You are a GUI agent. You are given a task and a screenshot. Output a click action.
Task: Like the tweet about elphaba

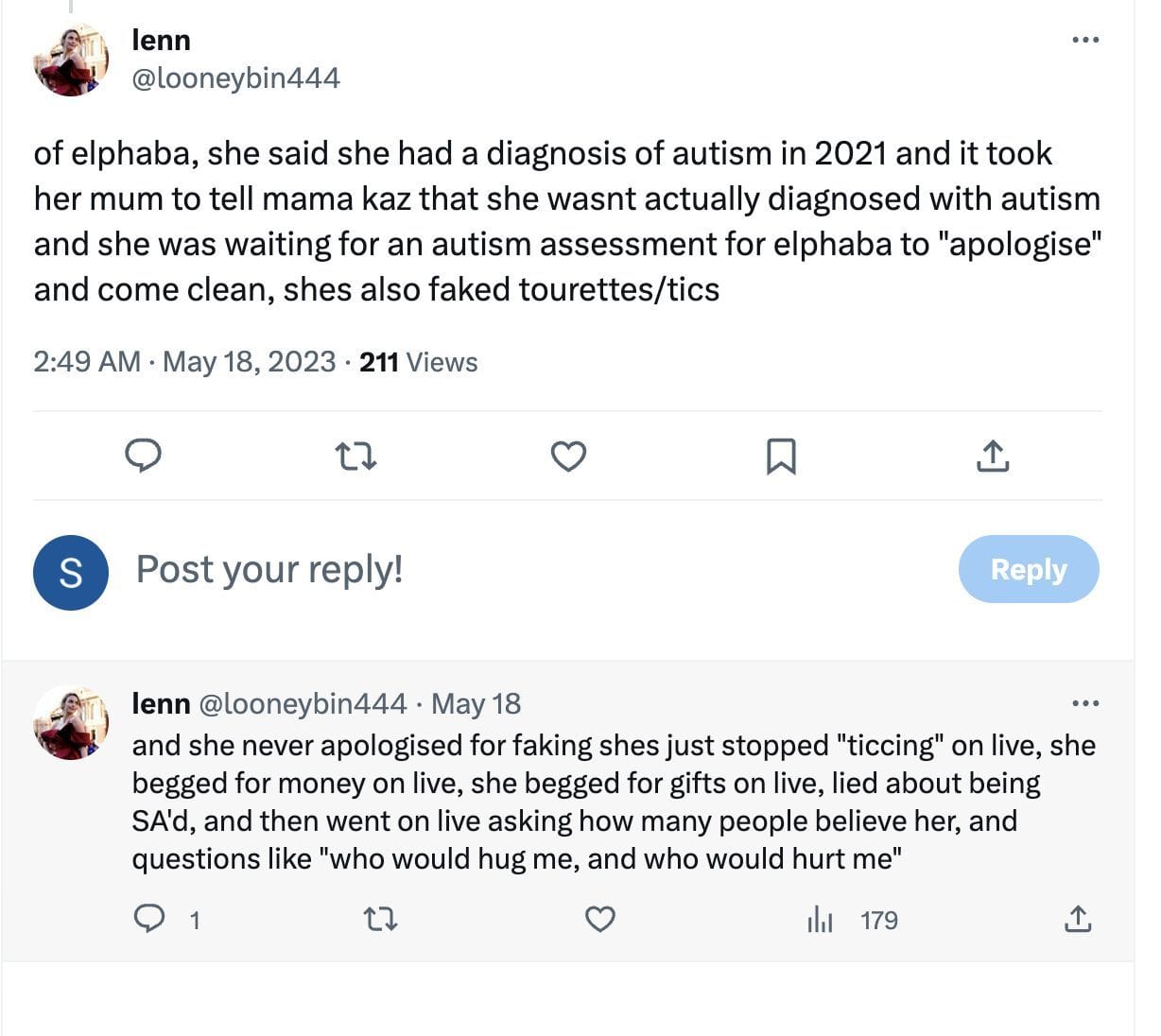pos(568,456)
